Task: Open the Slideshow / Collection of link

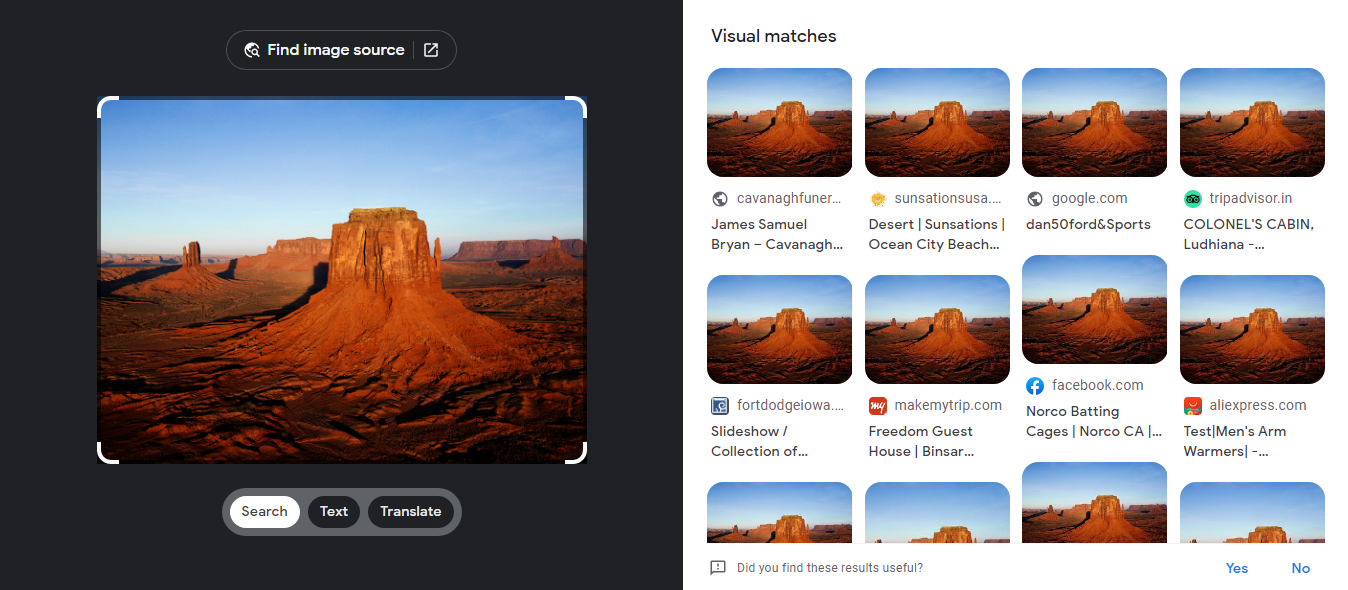Action: pyautogui.click(x=759, y=441)
